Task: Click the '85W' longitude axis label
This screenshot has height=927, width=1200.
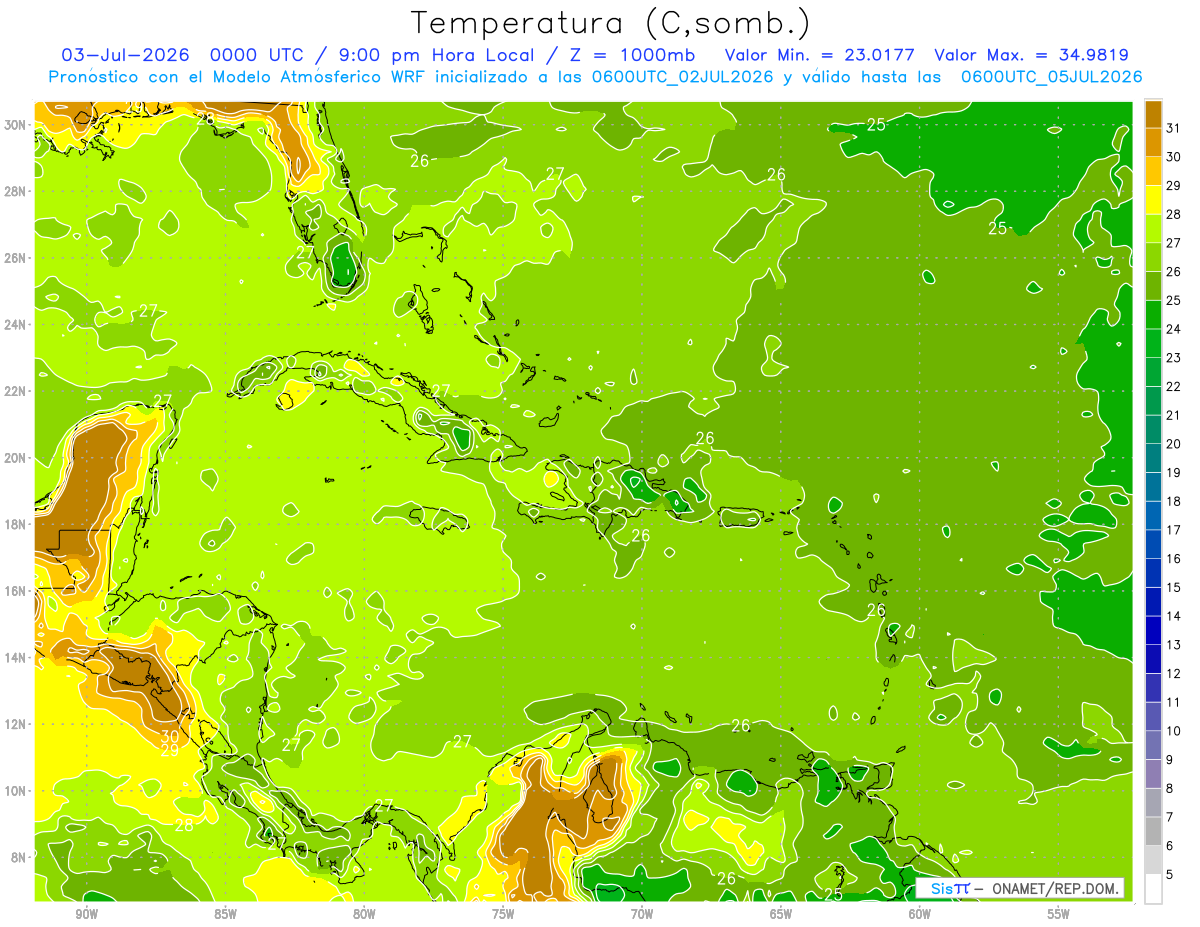Action: coord(225,914)
